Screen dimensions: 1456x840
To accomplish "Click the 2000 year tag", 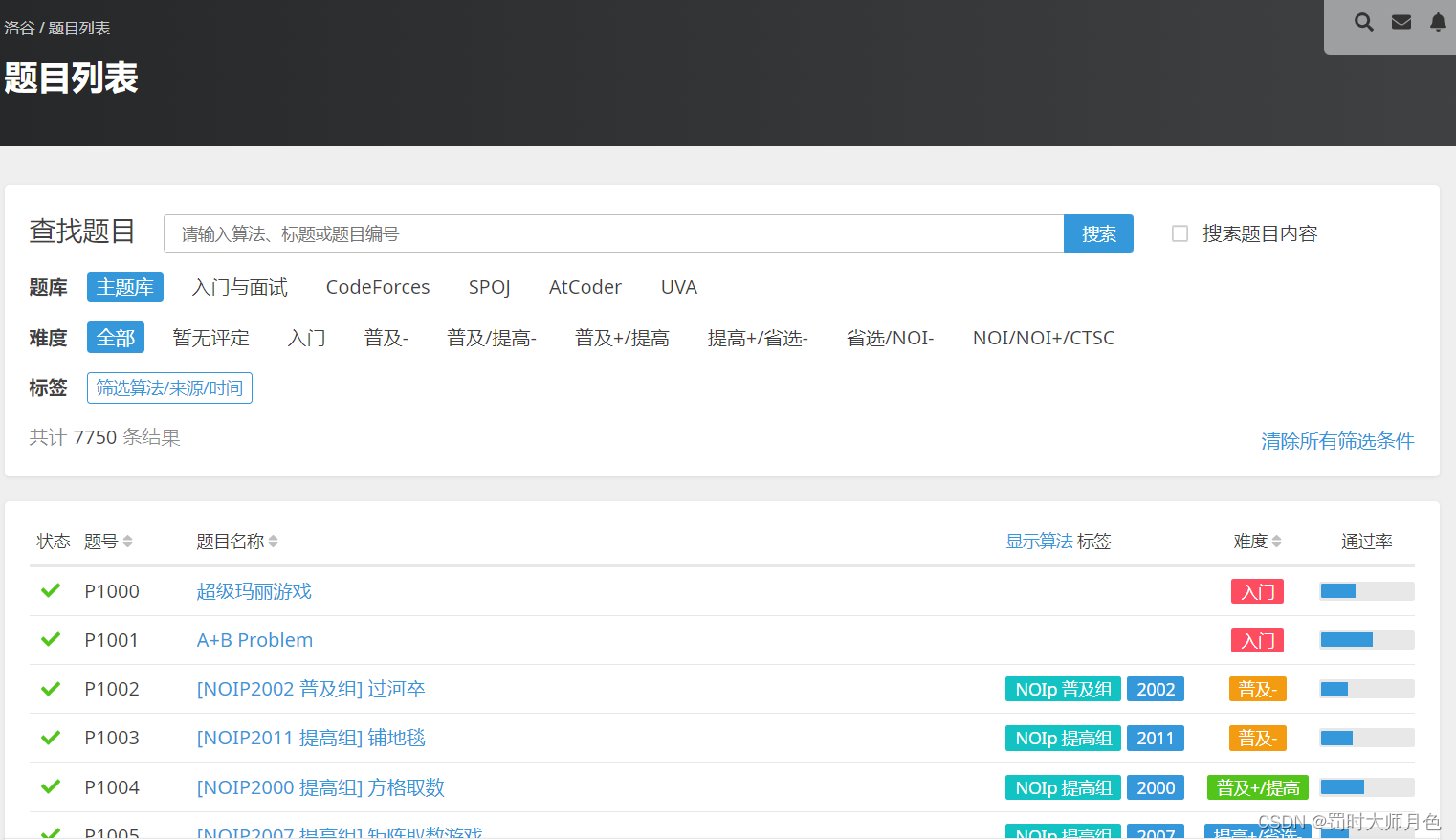I will [1156, 787].
